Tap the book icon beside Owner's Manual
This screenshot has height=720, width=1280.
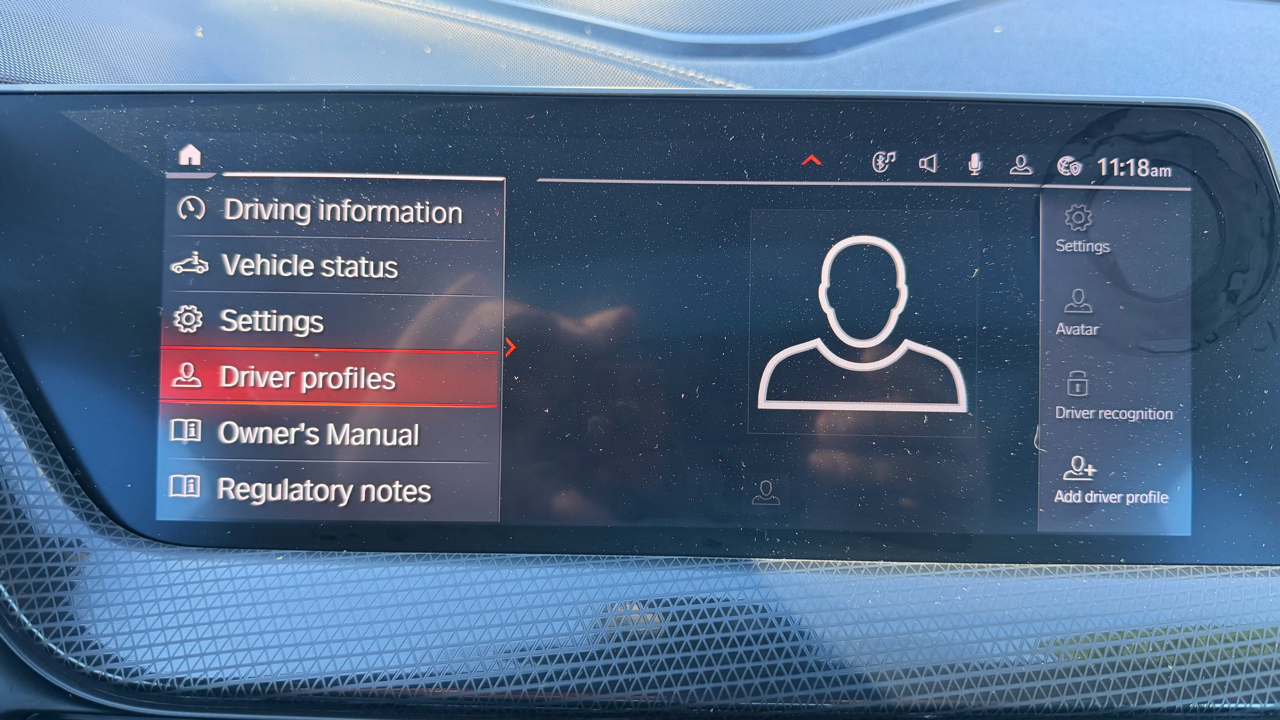pyautogui.click(x=185, y=431)
